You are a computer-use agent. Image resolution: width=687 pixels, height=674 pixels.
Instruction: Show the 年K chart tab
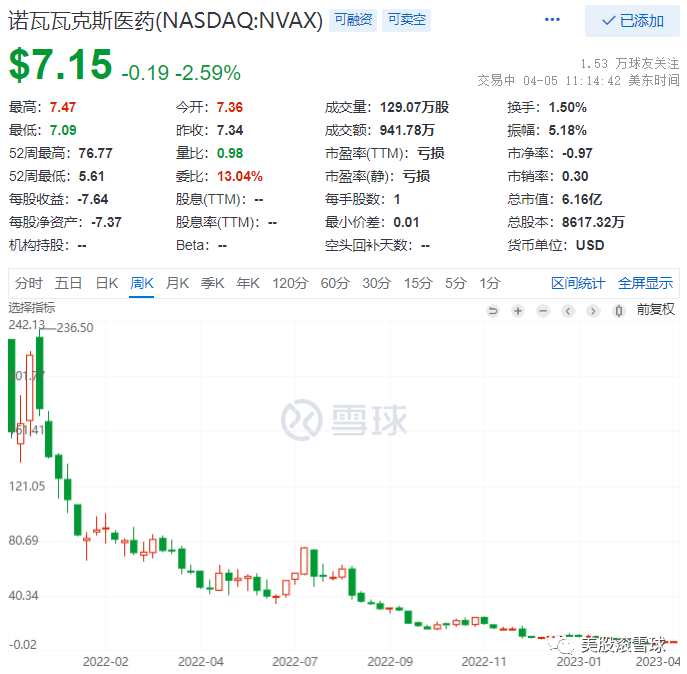pyautogui.click(x=248, y=283)
